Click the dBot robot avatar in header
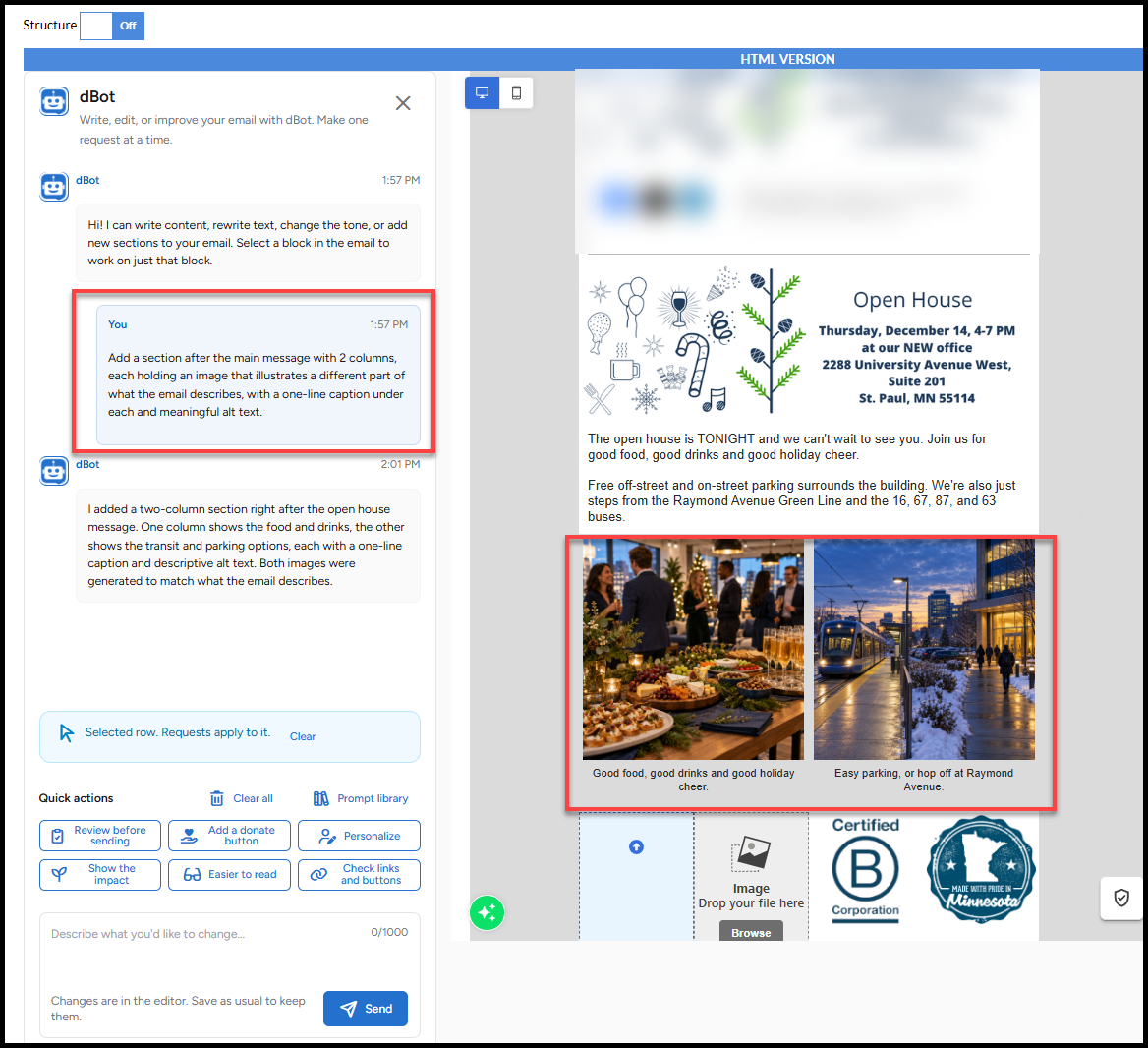Viewport: 1148px width, 1048px height. click(54, 102)
